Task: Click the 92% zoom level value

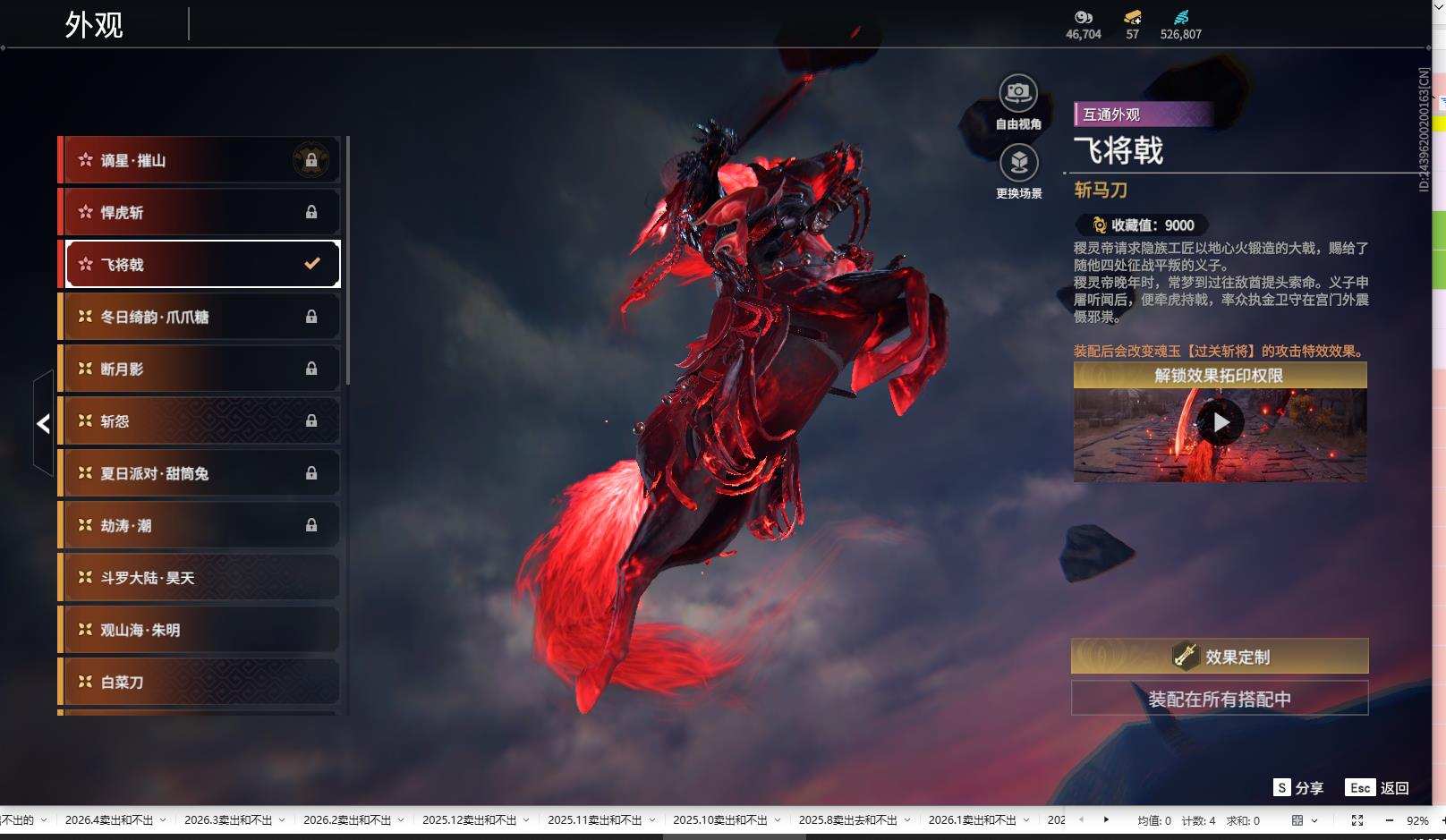Action: [1417, 820]
